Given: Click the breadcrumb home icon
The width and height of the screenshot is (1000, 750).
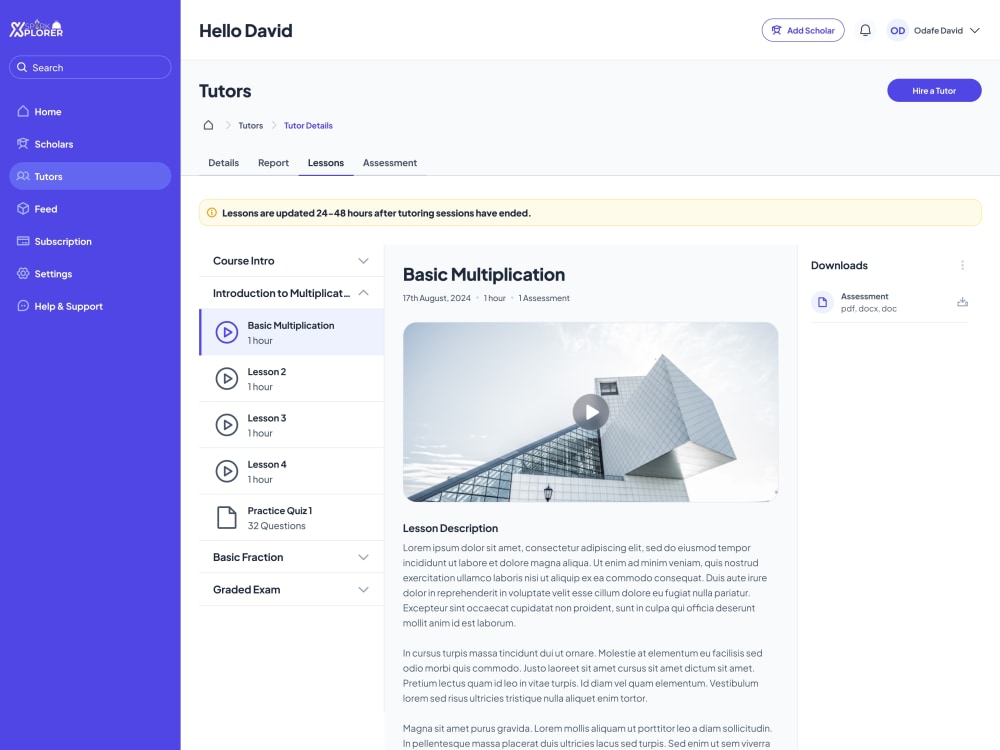Looking at the screenshot, I should (x=209, y=125).
